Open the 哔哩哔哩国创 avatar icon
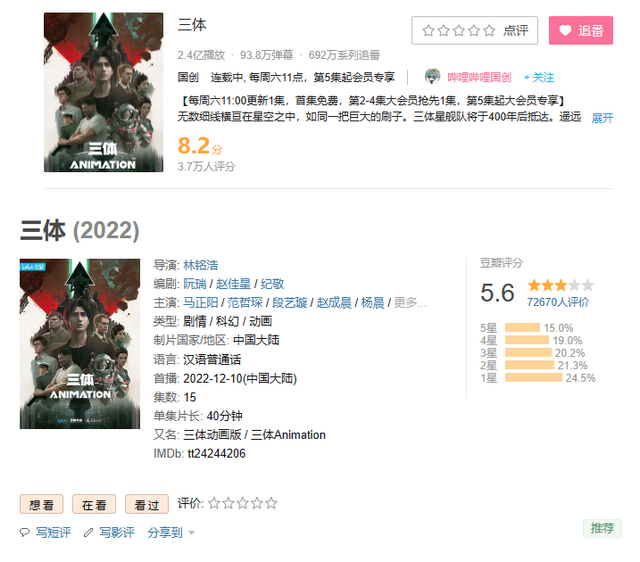Screen dimensions: 640x562 click(x=432, y=76)
